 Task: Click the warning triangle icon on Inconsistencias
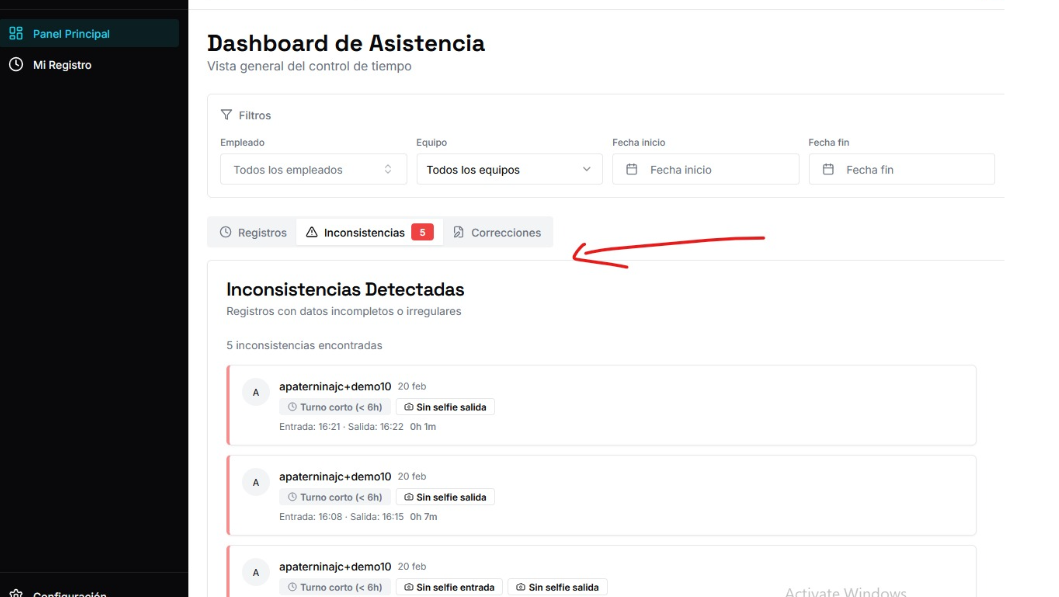coord(311,233)
